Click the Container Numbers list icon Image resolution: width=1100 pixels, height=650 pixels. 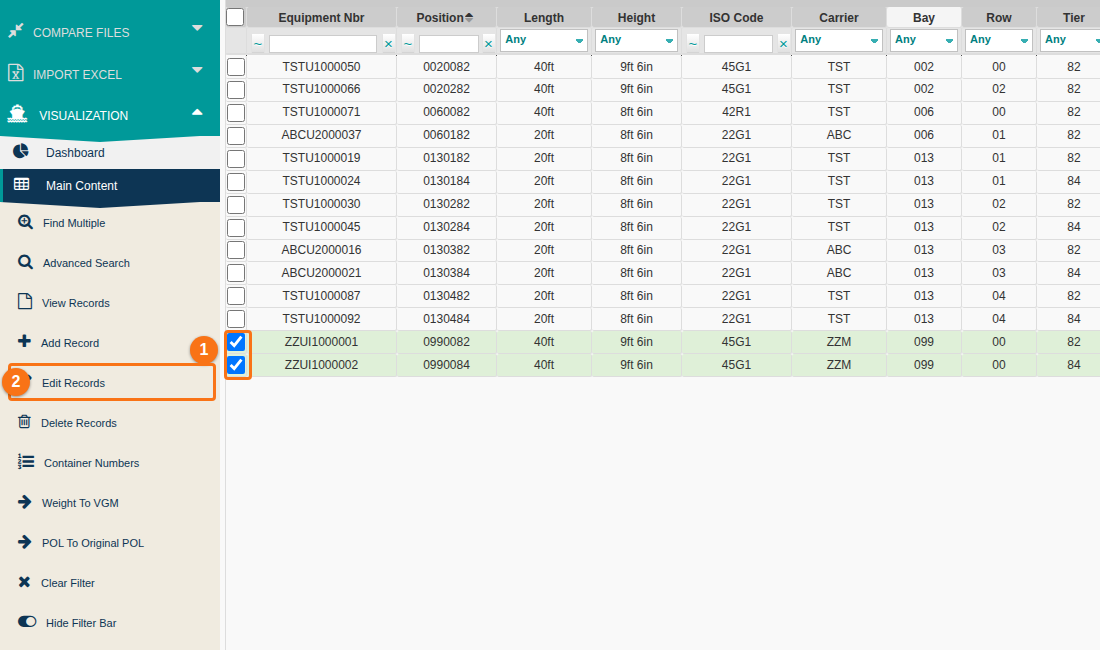(x=26, y=461)
